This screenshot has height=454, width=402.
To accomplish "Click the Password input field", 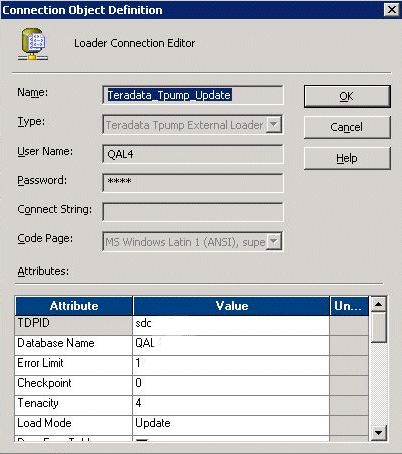I will 193,182.
